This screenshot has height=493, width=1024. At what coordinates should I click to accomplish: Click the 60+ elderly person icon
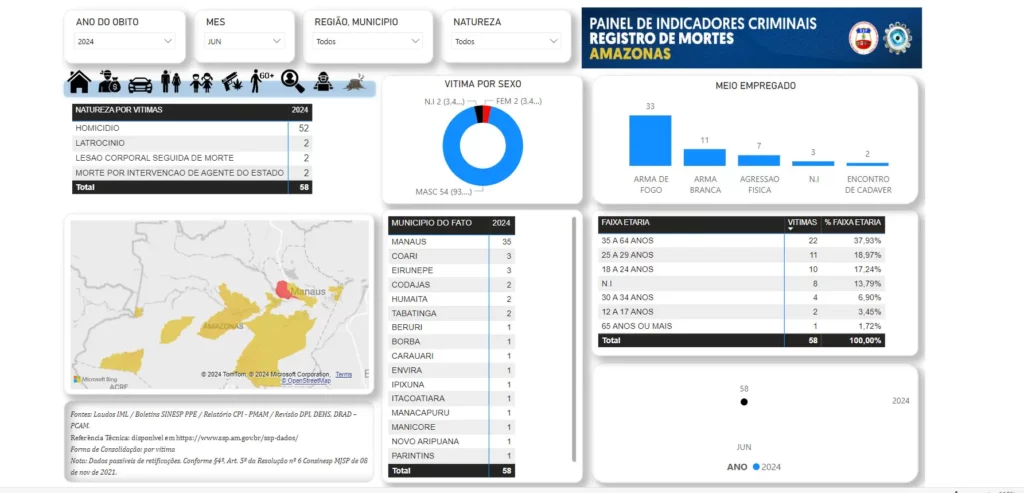(x=262, y=81)
